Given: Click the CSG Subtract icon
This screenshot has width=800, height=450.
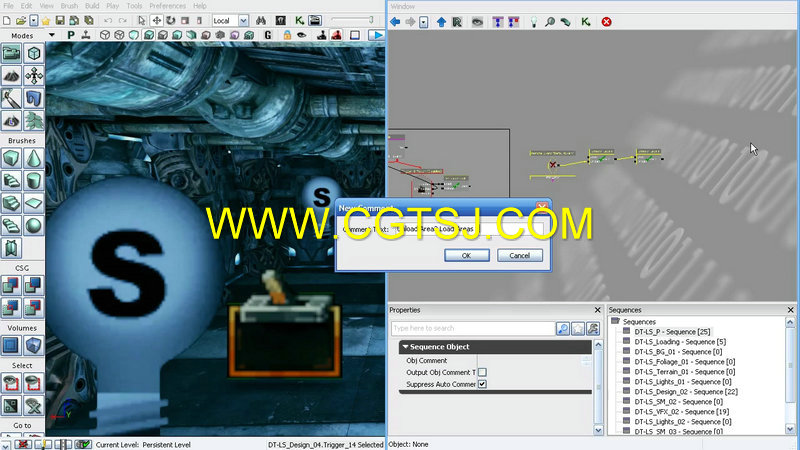Looking at the screenshot, I should 33,285.
